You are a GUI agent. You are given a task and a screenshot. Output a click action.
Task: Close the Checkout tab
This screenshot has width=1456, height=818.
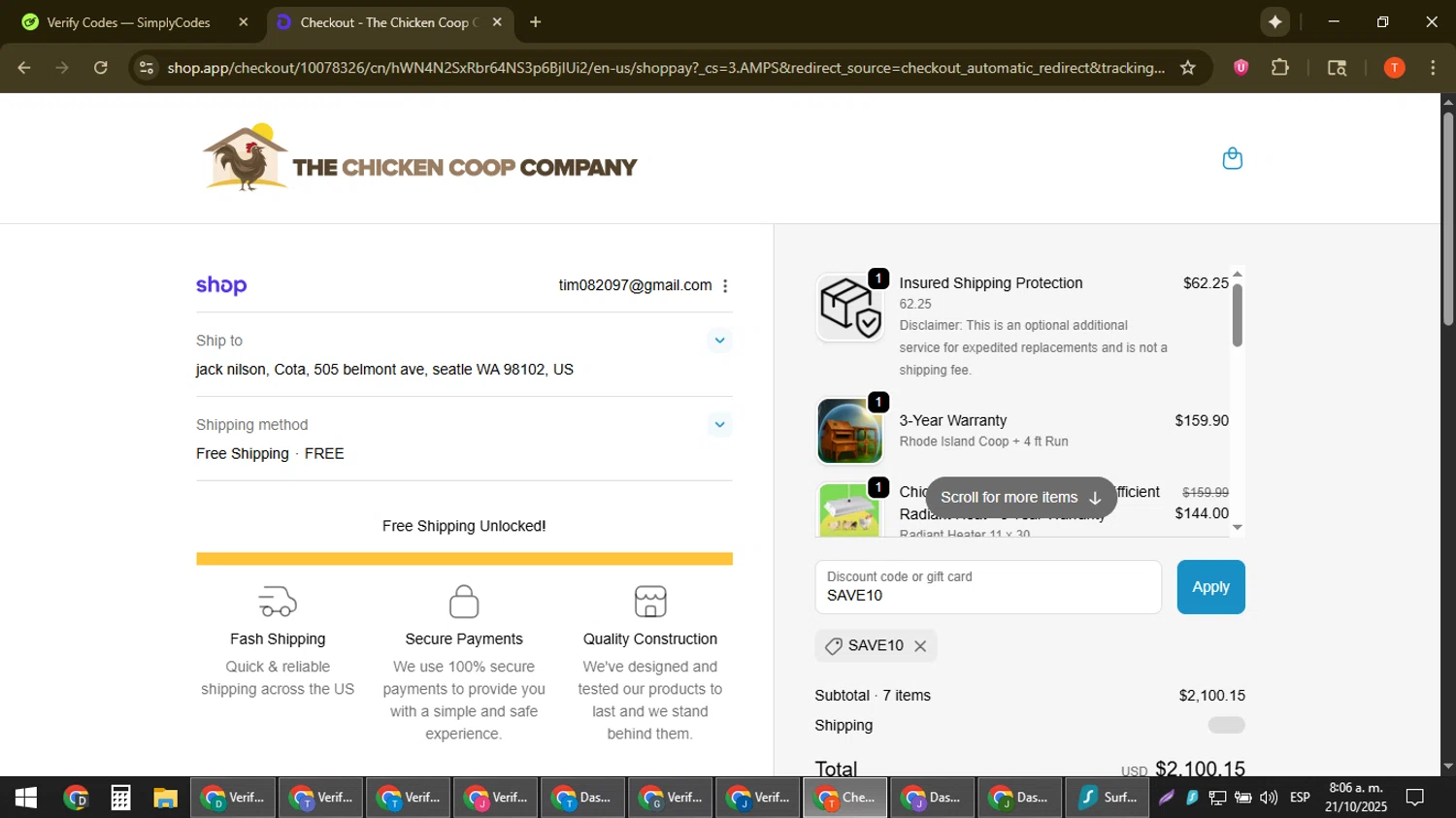[x=497, y=22]
